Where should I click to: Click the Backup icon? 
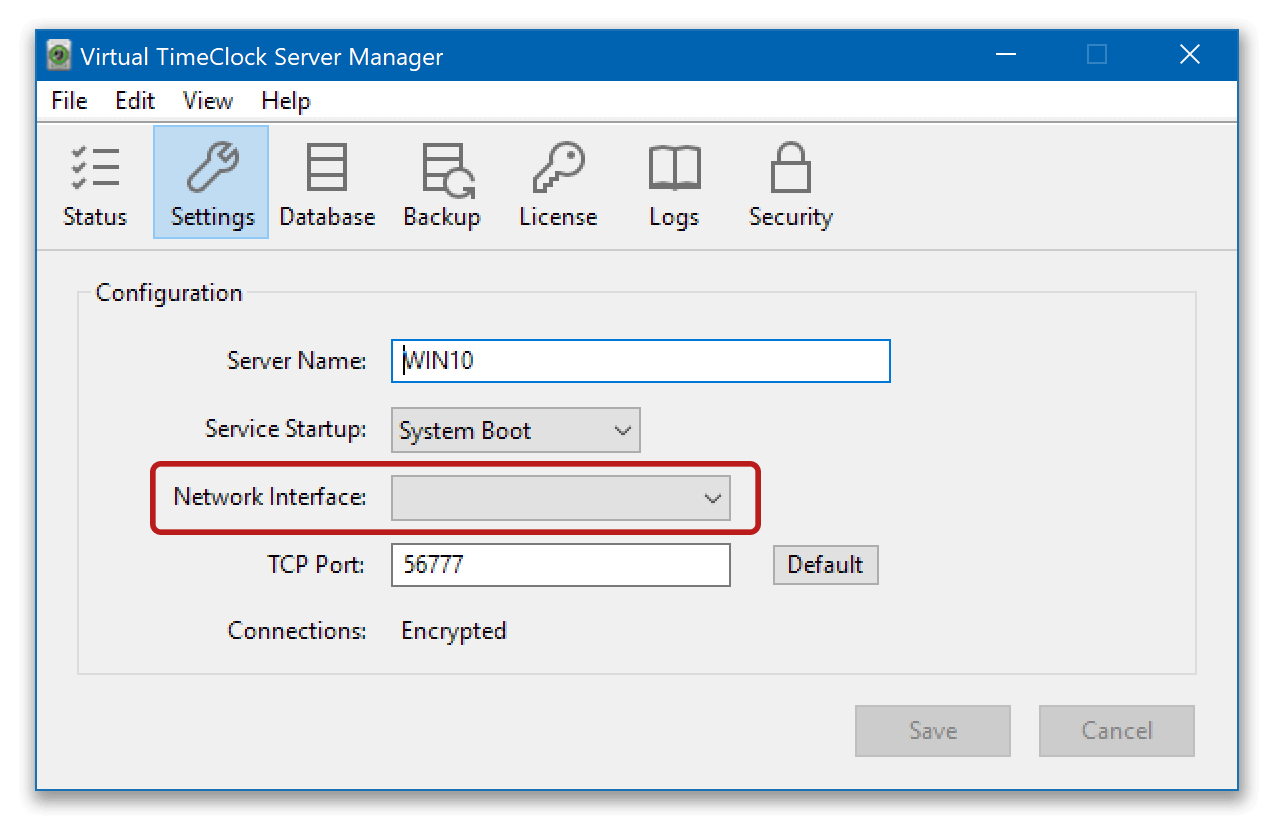[442, 182]
